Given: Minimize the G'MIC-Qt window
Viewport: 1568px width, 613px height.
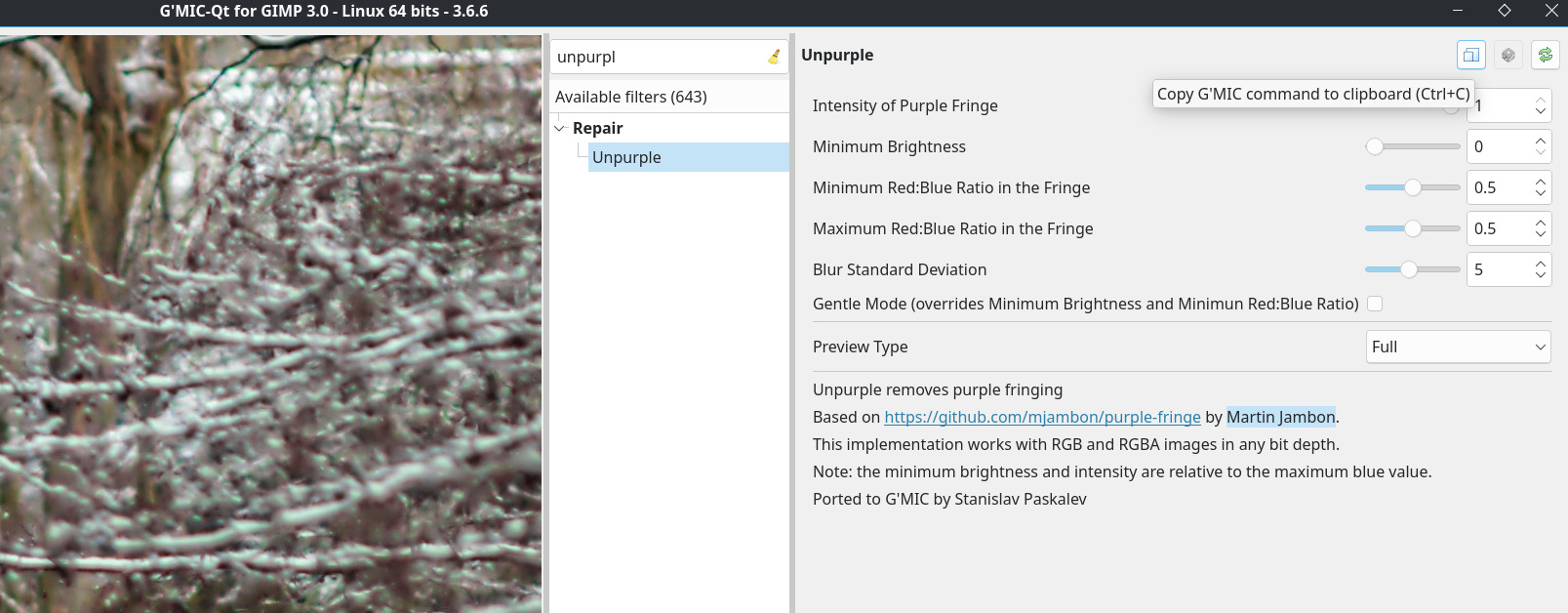Looking at the screenshot, I should (x=1458, y=11).
